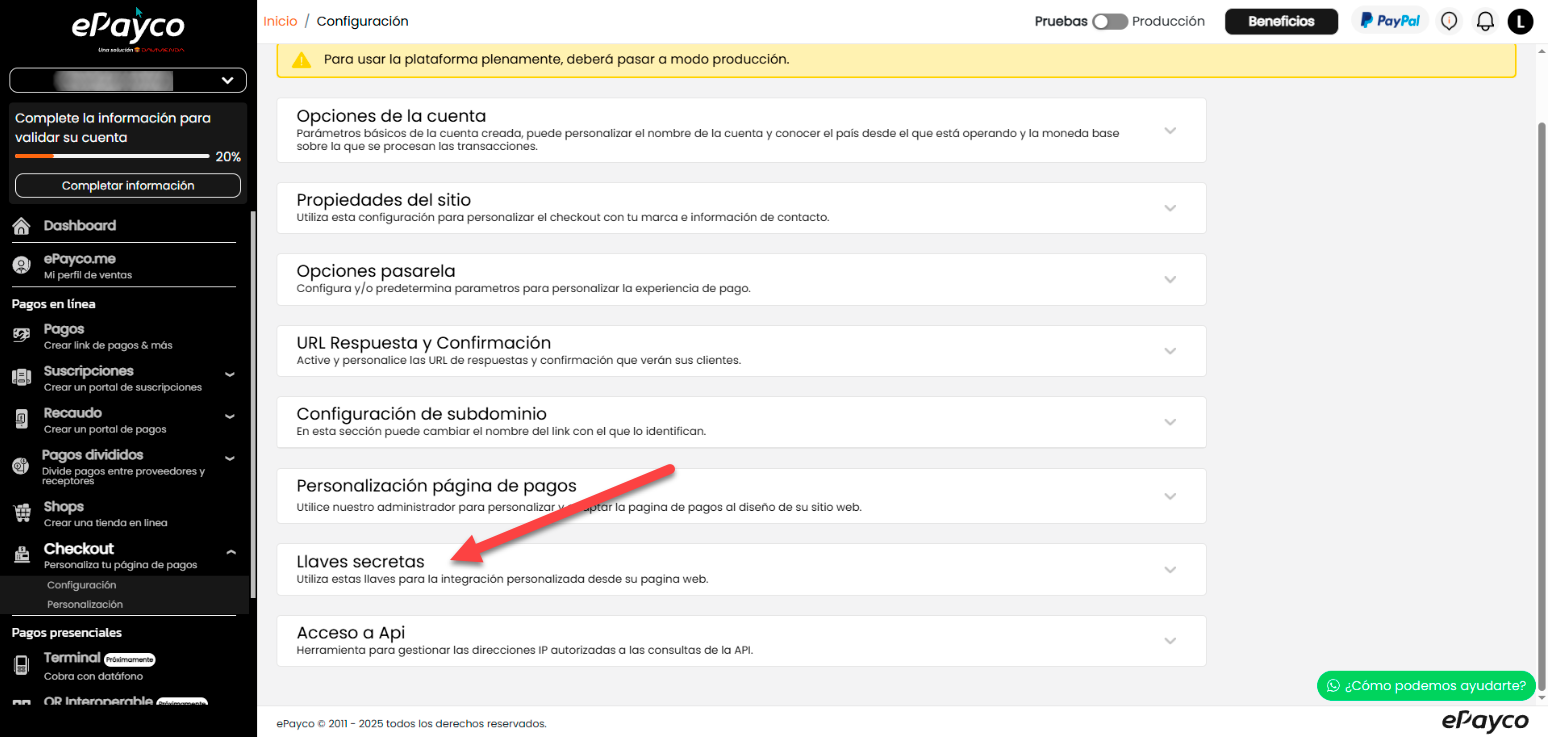Toggle Pruebas to Producción mode switch
Image resolution: width=1548 pixels, height=737 pixels.
coord(1109,21)
